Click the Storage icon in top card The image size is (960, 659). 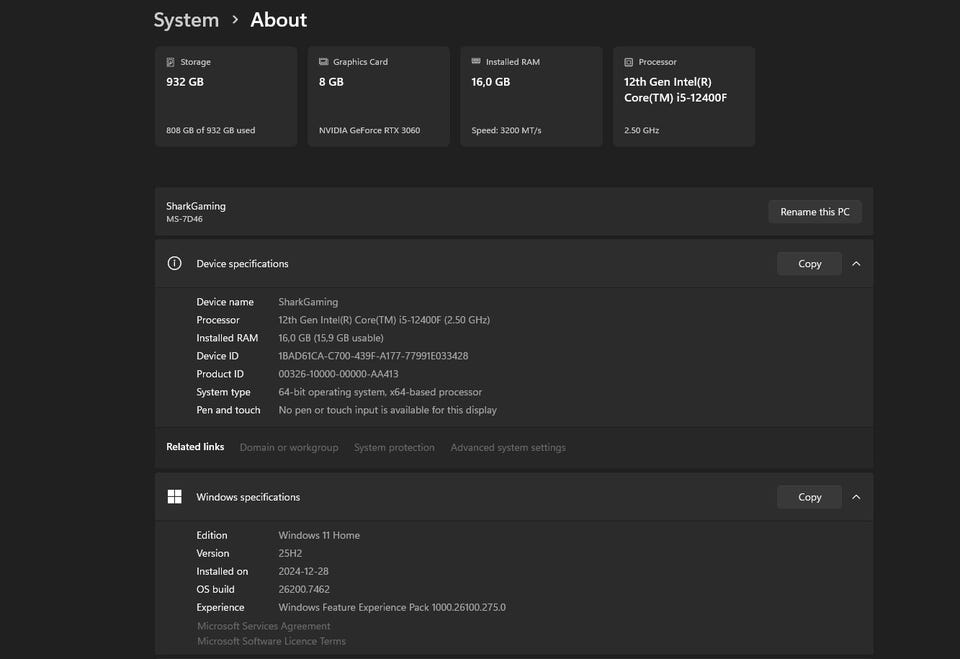point(171,62)
